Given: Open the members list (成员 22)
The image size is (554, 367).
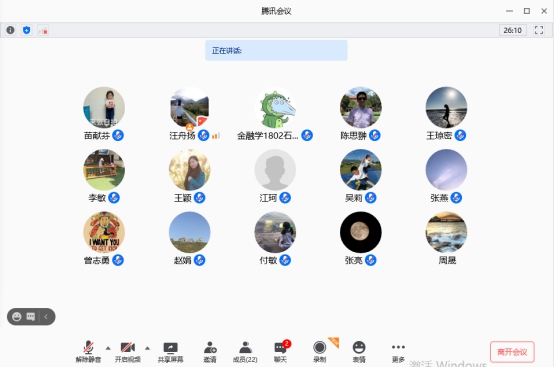Looking at the screenshot, I should pyautogui.click(x=245, y=352).
